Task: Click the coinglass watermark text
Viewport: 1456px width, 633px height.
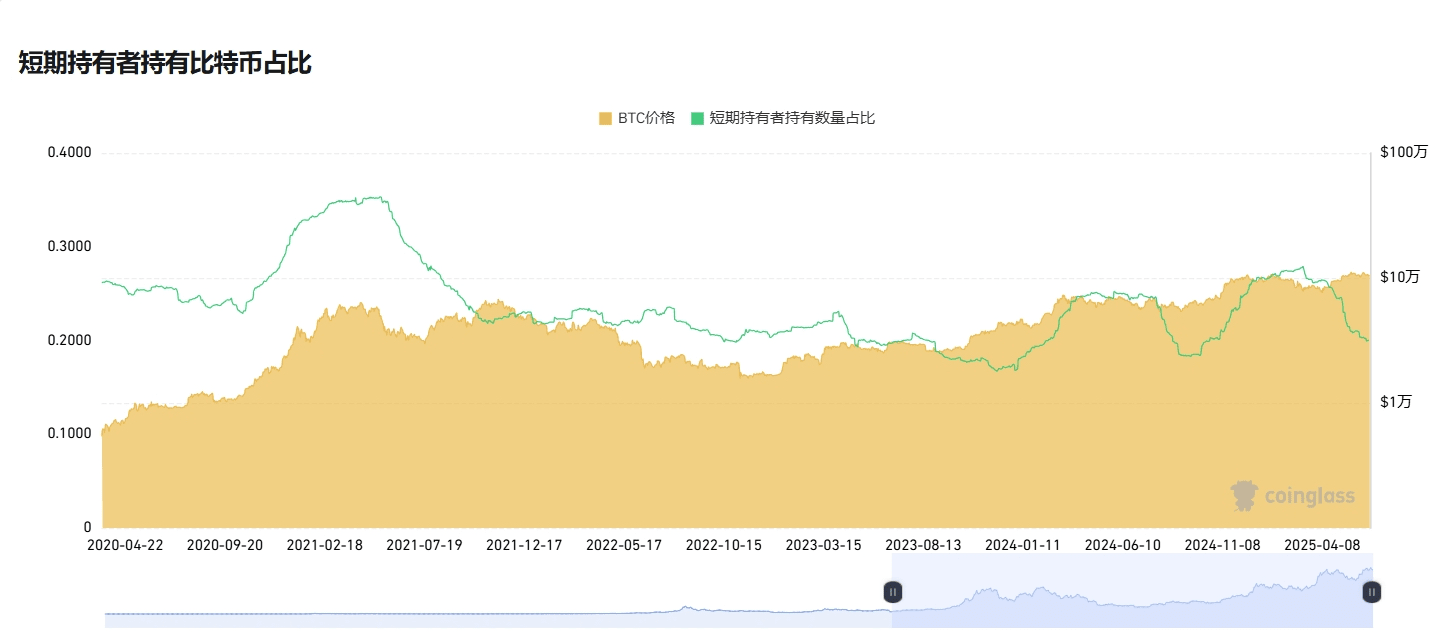Action: point(1310,496)
